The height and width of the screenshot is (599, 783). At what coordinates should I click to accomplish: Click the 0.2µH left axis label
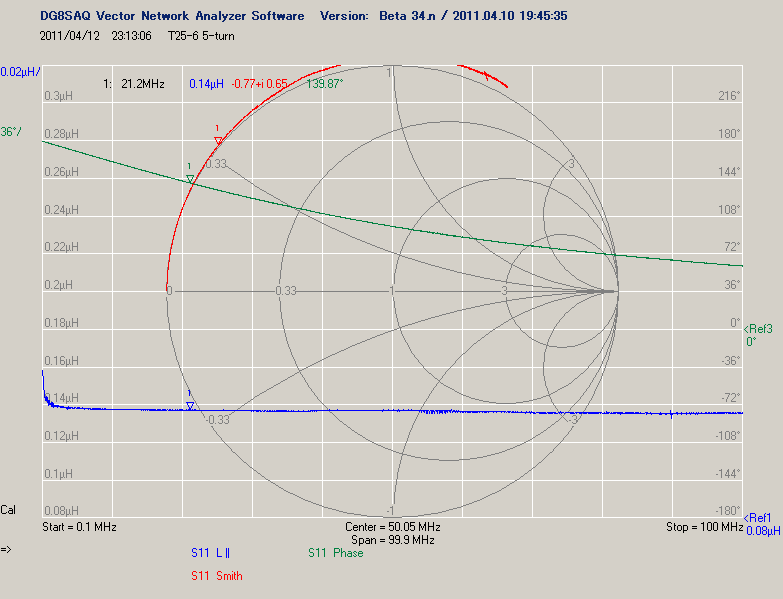(58, 285)
